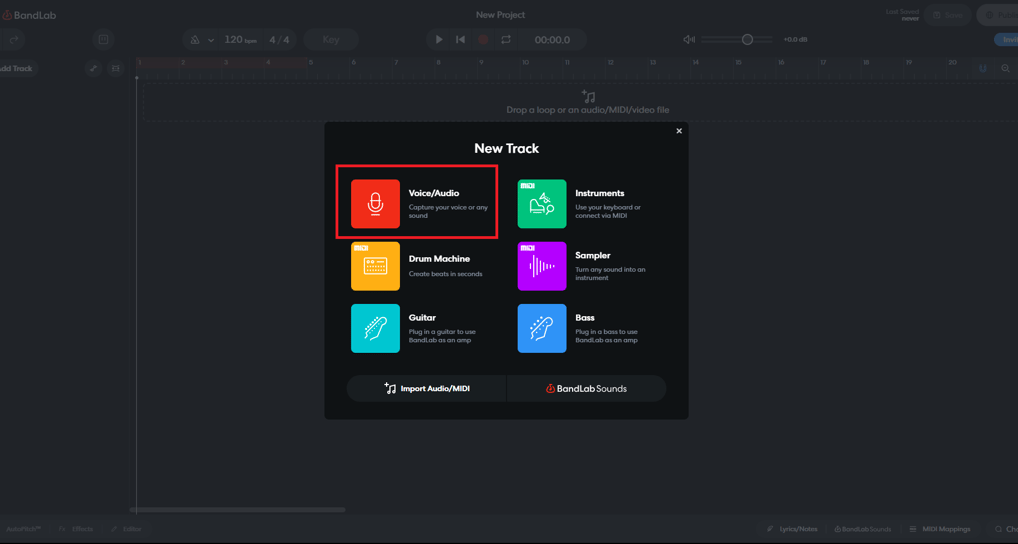Open the MIDI Mappings panel

tap(939, 529)
